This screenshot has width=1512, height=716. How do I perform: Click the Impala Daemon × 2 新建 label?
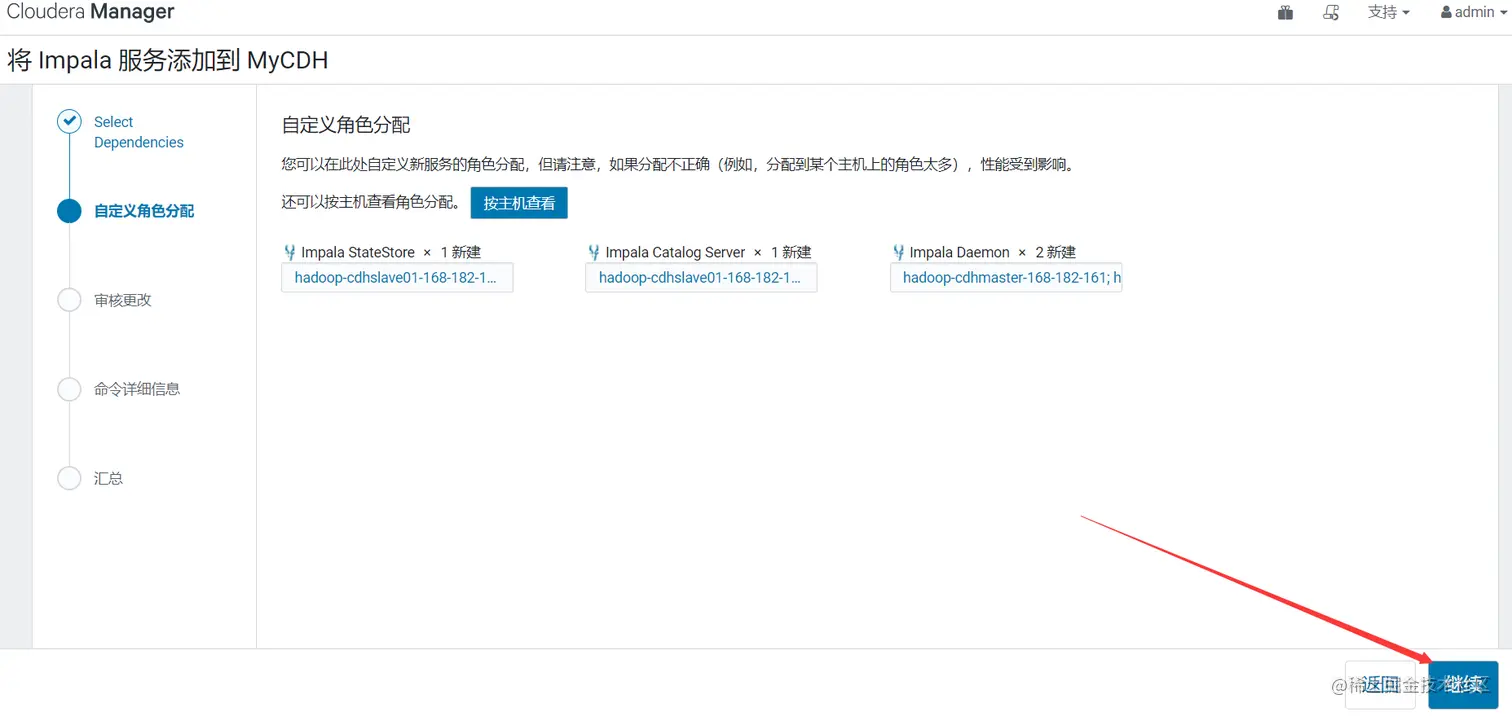point(992,253)
